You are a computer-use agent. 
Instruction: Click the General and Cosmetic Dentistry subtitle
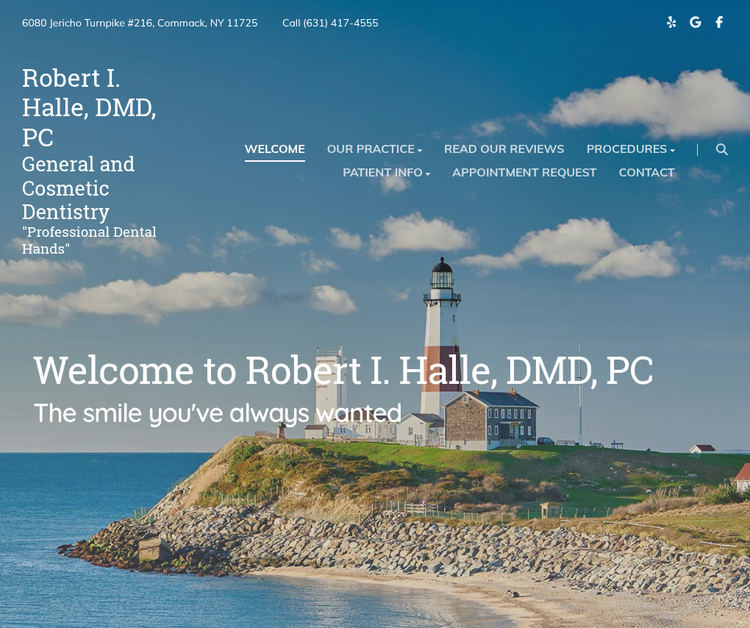pos(78,187)
